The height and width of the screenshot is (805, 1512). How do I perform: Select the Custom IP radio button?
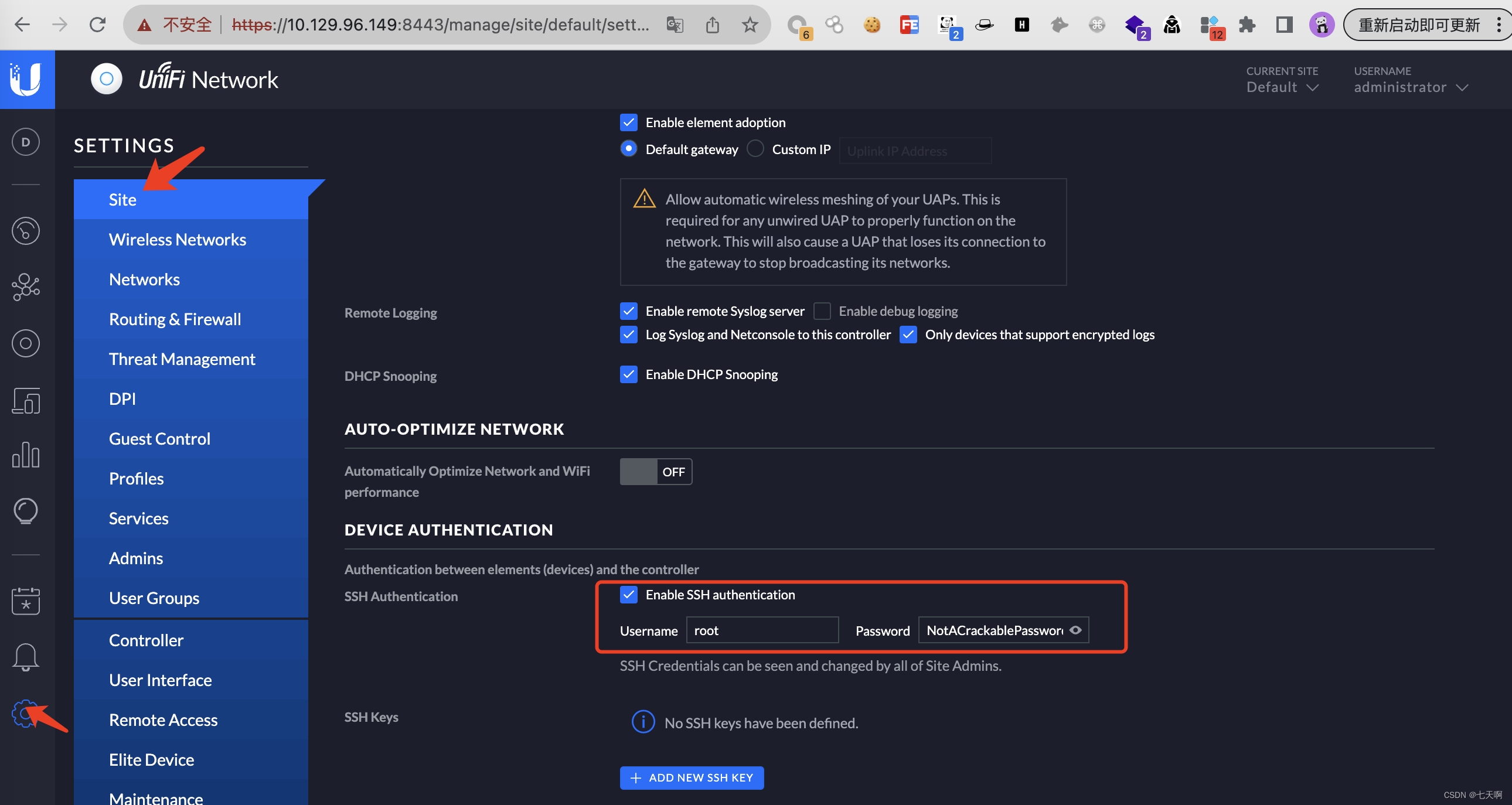755,148
